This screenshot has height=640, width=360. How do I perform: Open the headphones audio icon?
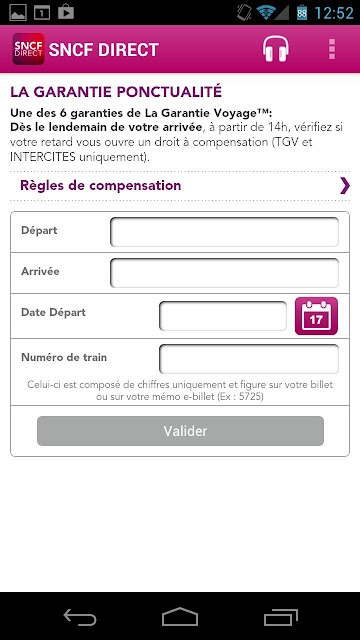tap(276, 49)
